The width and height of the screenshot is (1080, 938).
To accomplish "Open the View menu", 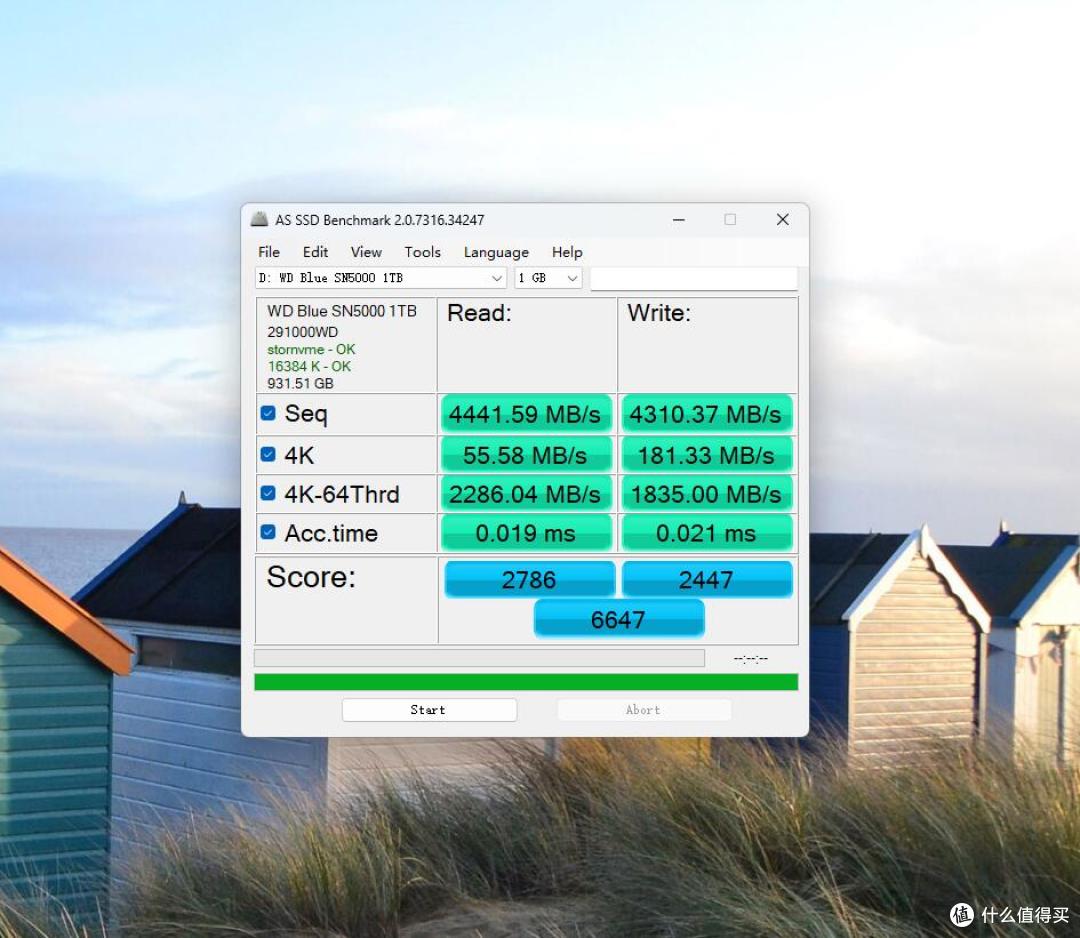I will (366, 252).
